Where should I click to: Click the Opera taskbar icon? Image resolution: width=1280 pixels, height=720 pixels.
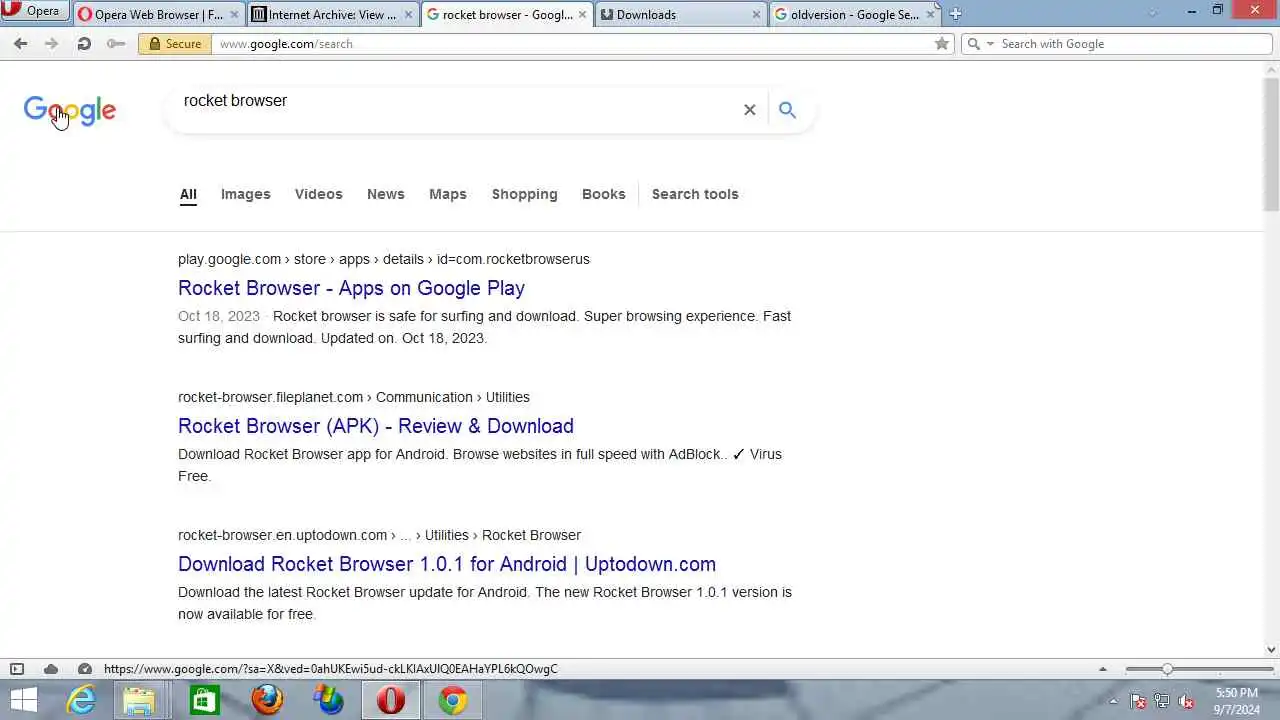click(390, 700)
